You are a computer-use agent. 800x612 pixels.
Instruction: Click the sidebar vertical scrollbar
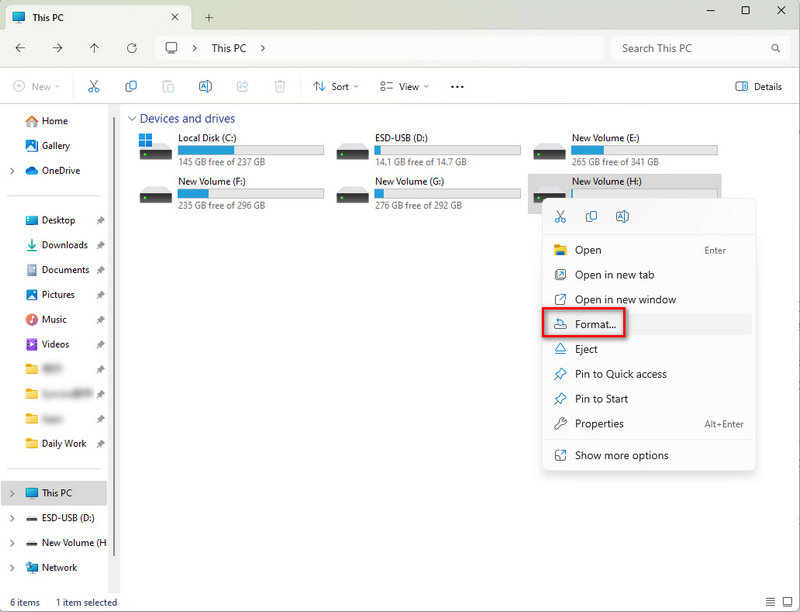[x=114, y=337]
